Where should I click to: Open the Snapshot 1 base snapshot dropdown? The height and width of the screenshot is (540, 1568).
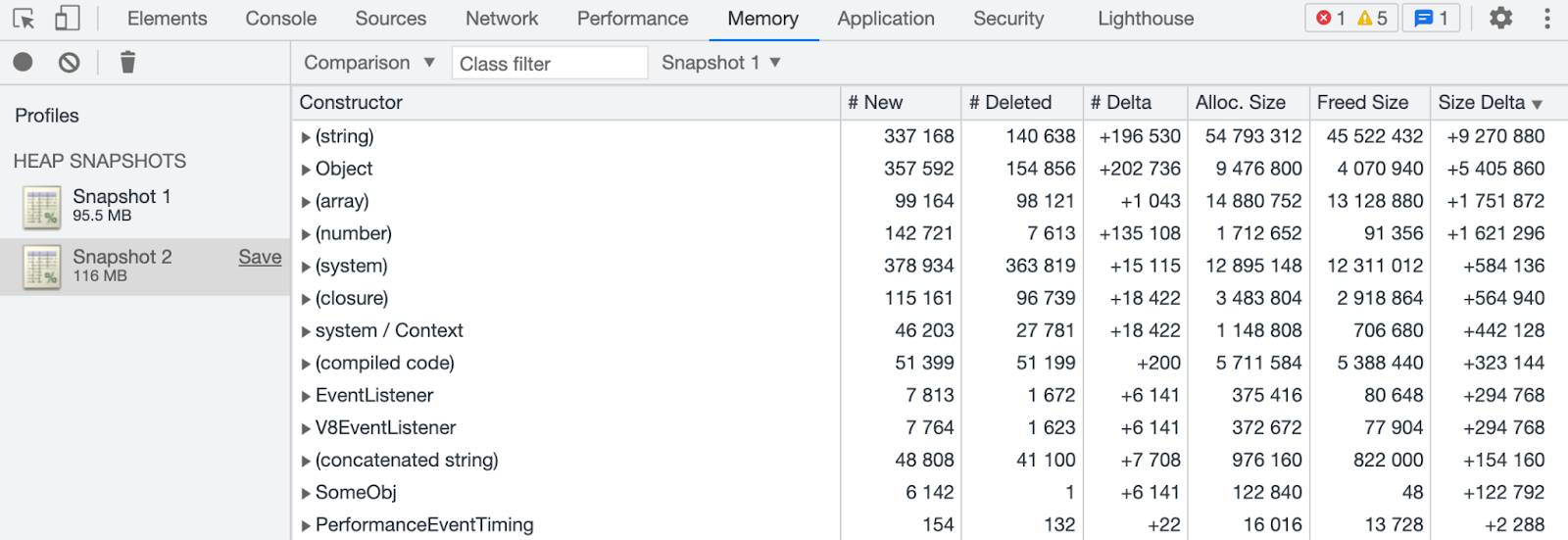(720, 63)
